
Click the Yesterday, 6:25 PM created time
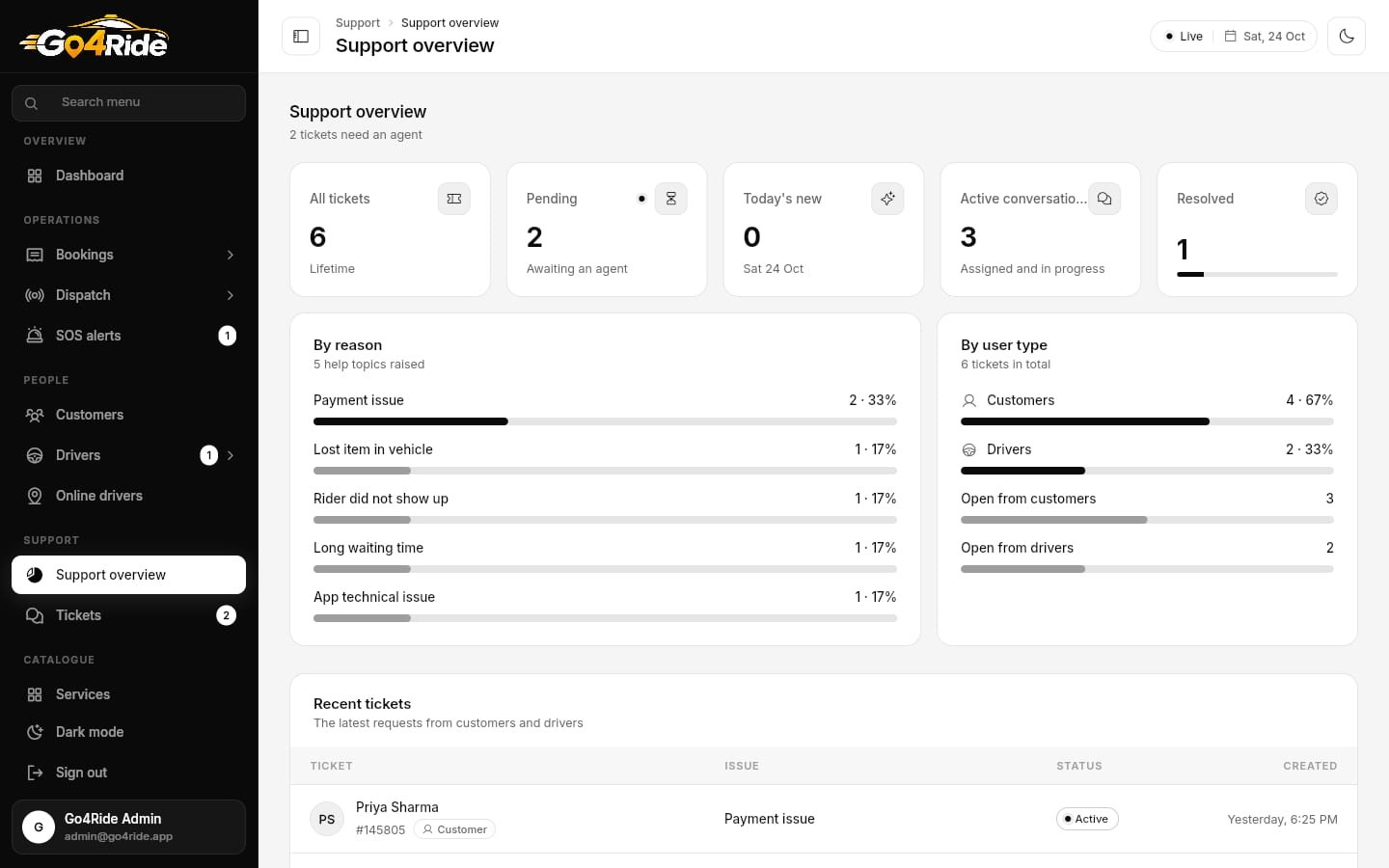coord(1282,820)
